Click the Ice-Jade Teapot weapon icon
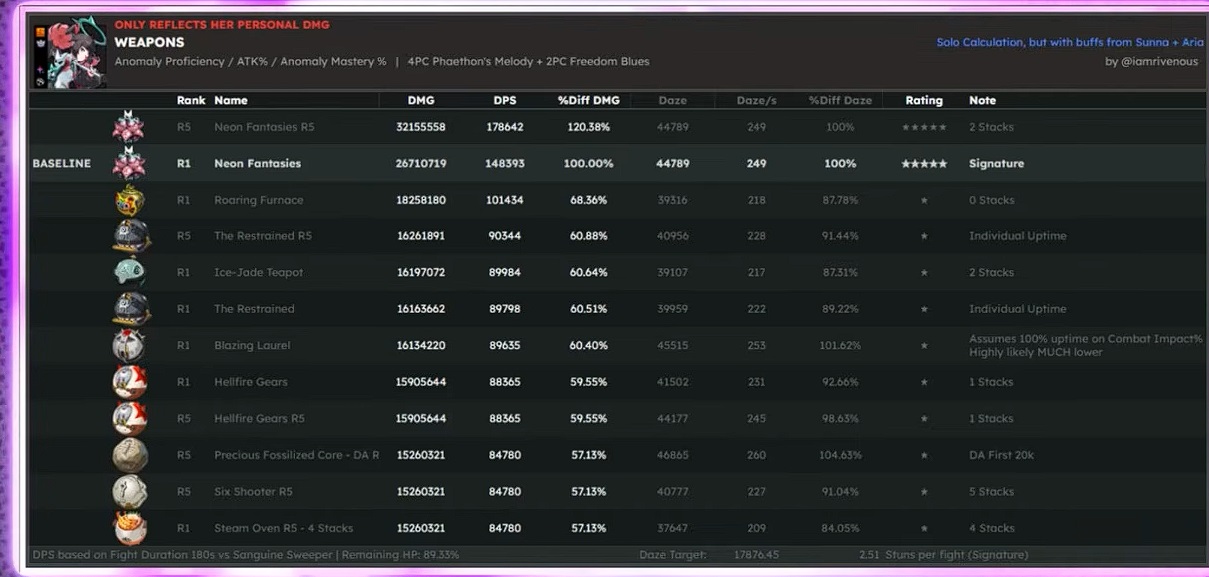 pyautogui.click(x=130, y=272)
